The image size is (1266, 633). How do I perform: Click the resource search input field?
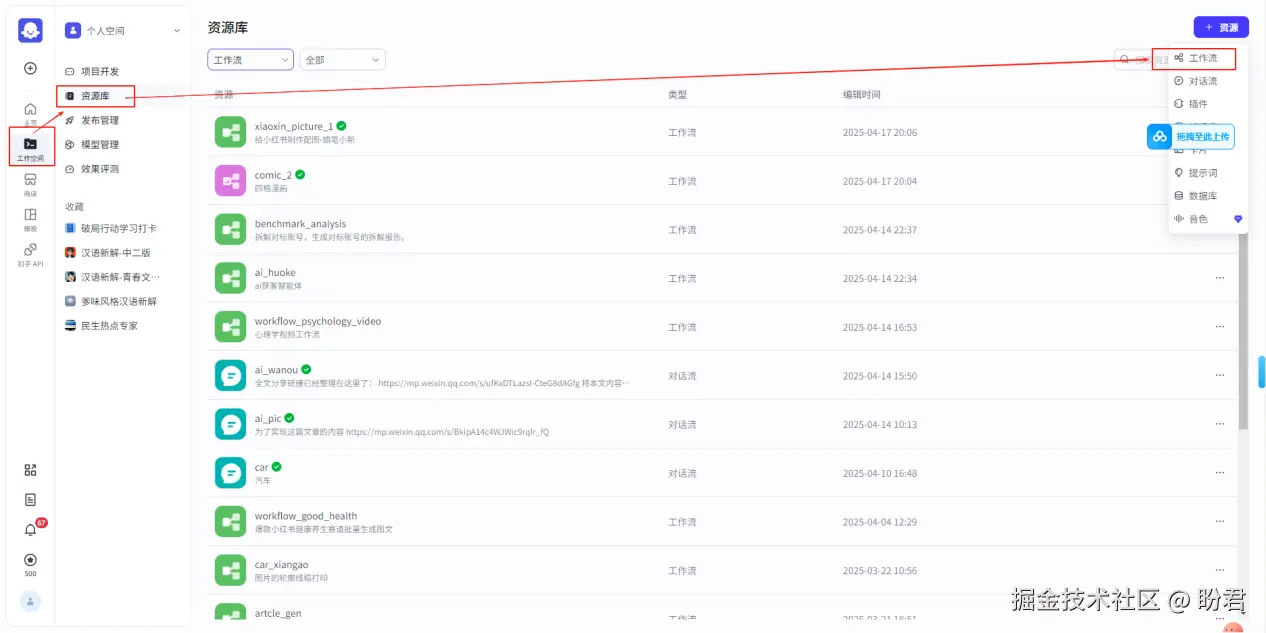coord(1142,60)
